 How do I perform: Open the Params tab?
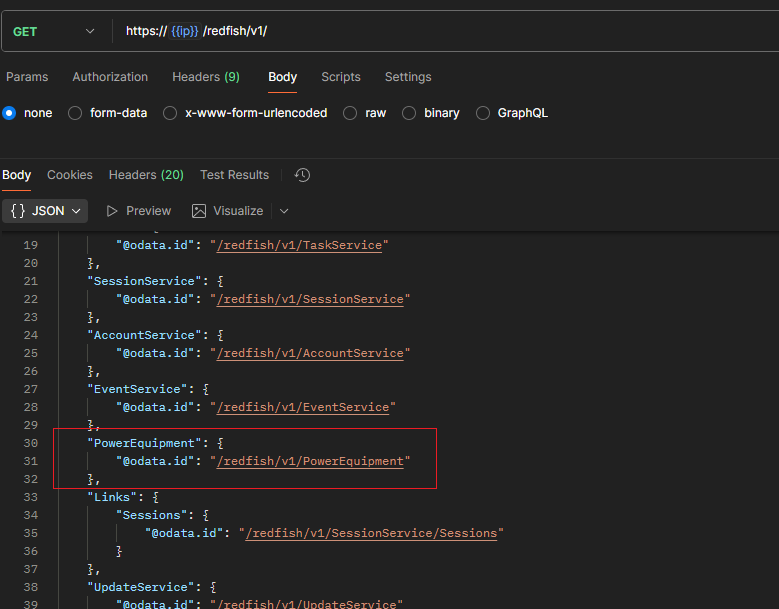pos(27,77)
